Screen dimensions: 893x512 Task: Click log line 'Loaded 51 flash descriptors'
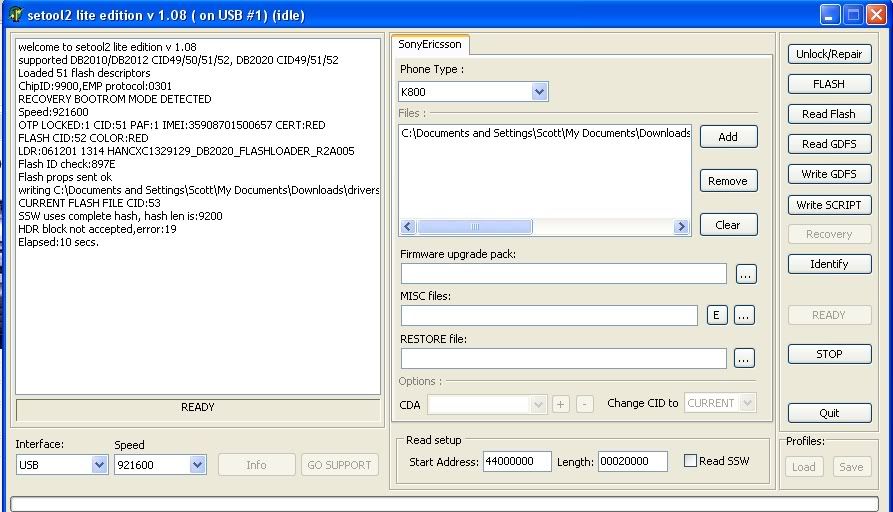(x=84, y=73)
